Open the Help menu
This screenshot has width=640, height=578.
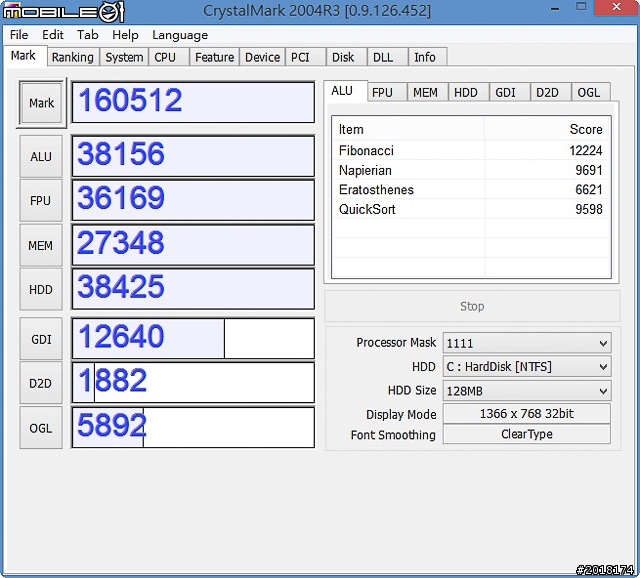[125, 35]
